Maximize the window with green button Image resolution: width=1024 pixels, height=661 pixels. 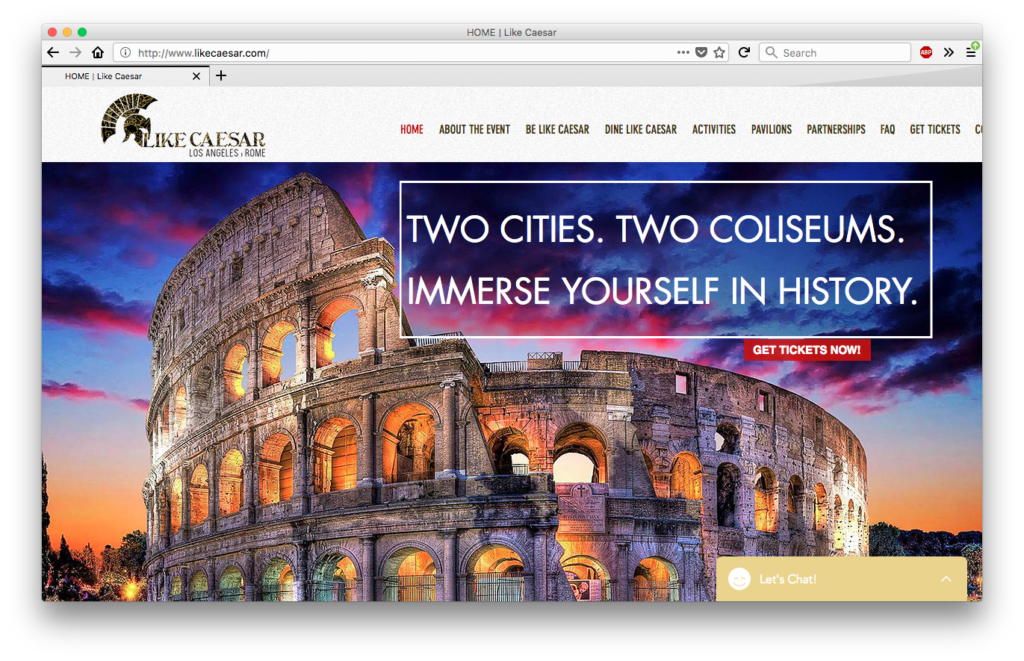click(82, 32)
